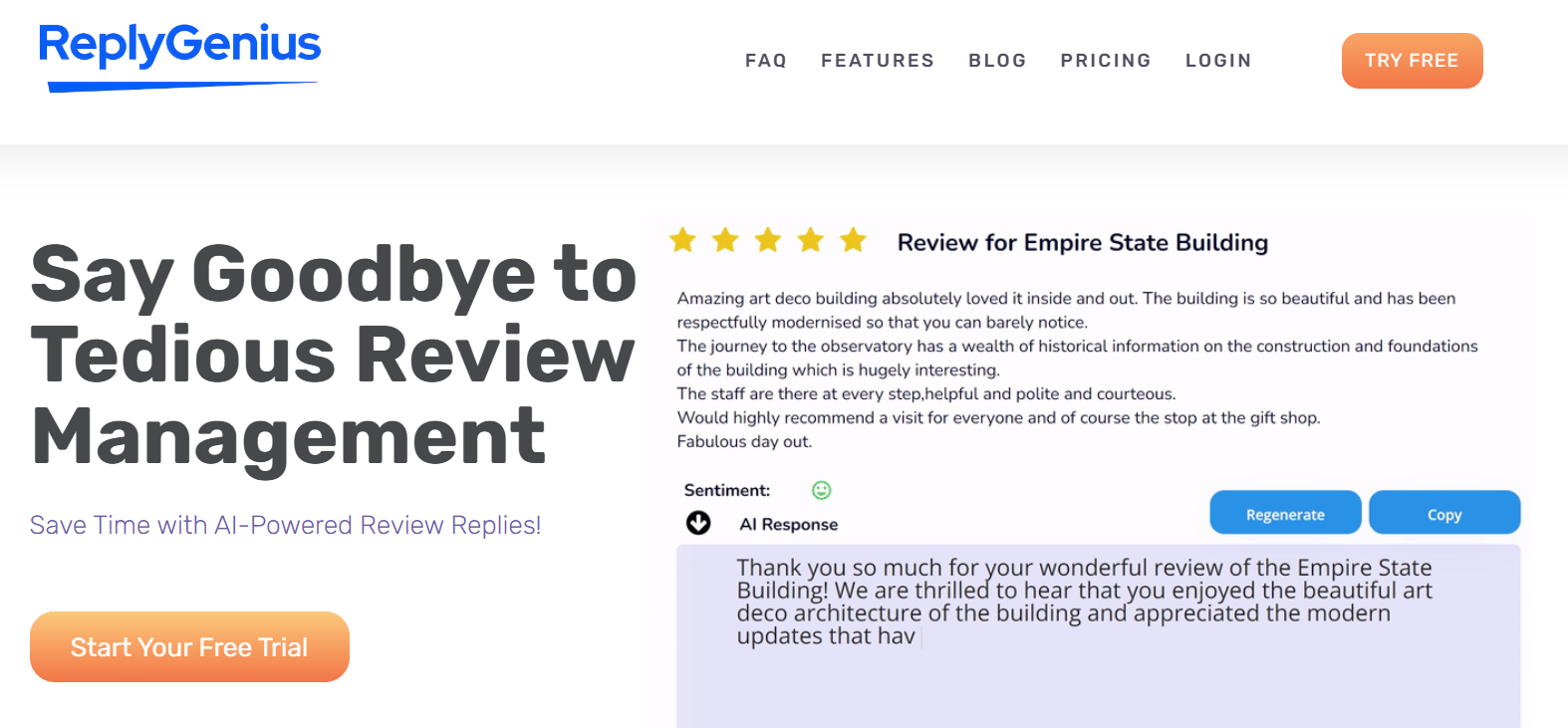Click the first review star
The width and height of the screenshot is (1568, 728).
pyautogui.click(x=682, y=240)
